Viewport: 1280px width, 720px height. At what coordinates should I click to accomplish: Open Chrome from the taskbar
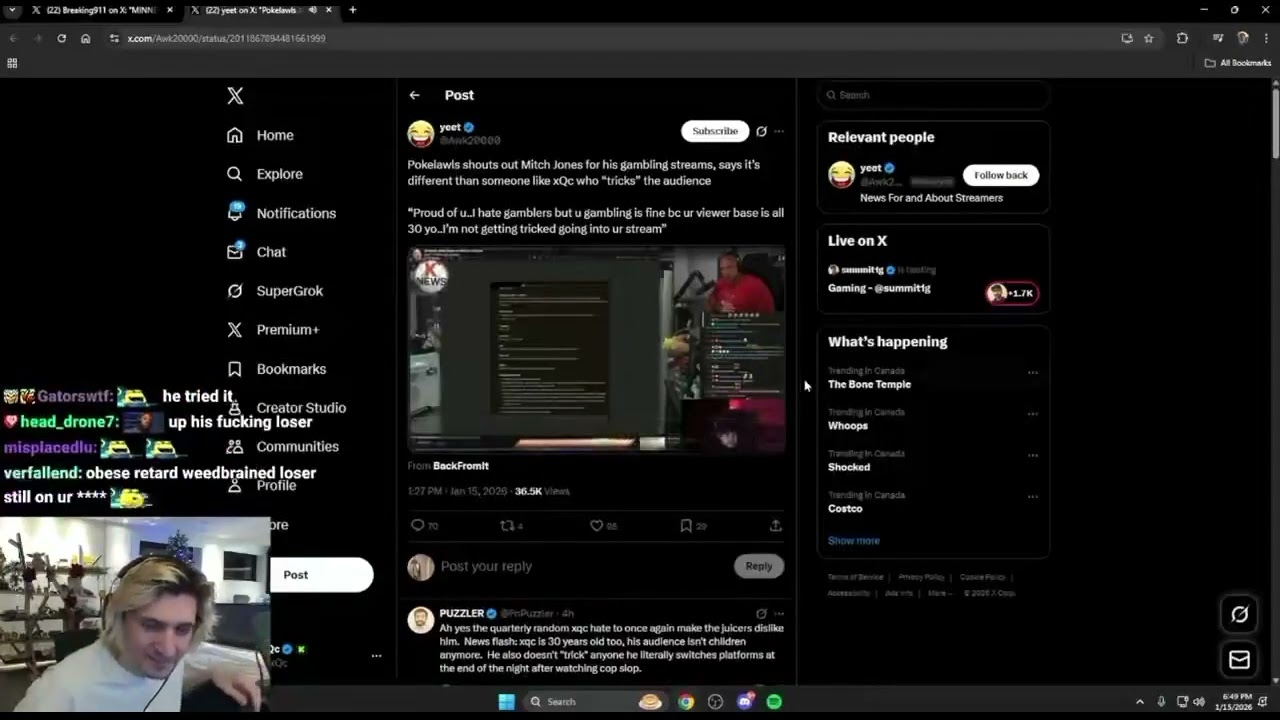coord(686,701)
